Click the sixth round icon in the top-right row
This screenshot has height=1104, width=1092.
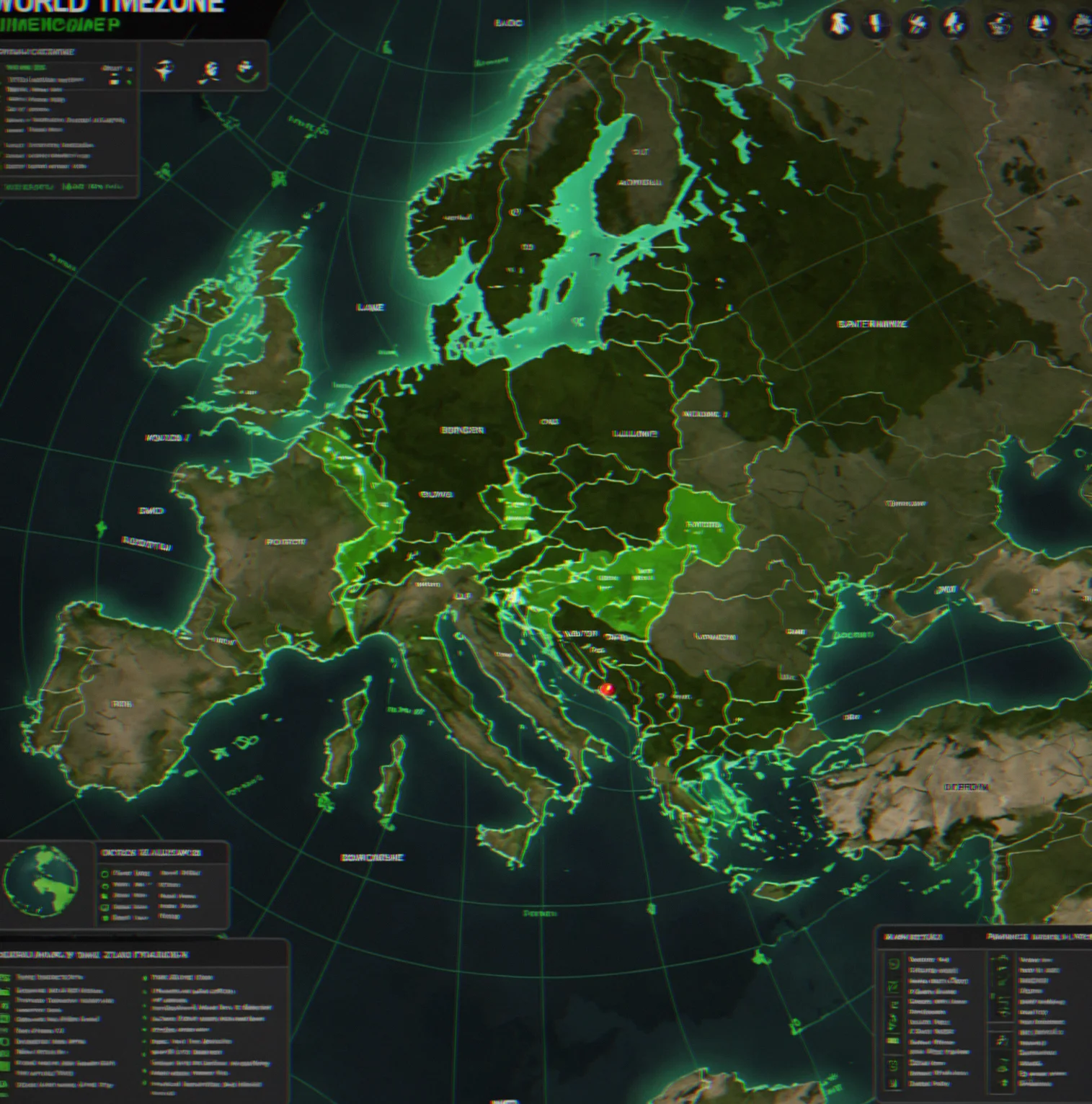click(x=1039, y=25)
